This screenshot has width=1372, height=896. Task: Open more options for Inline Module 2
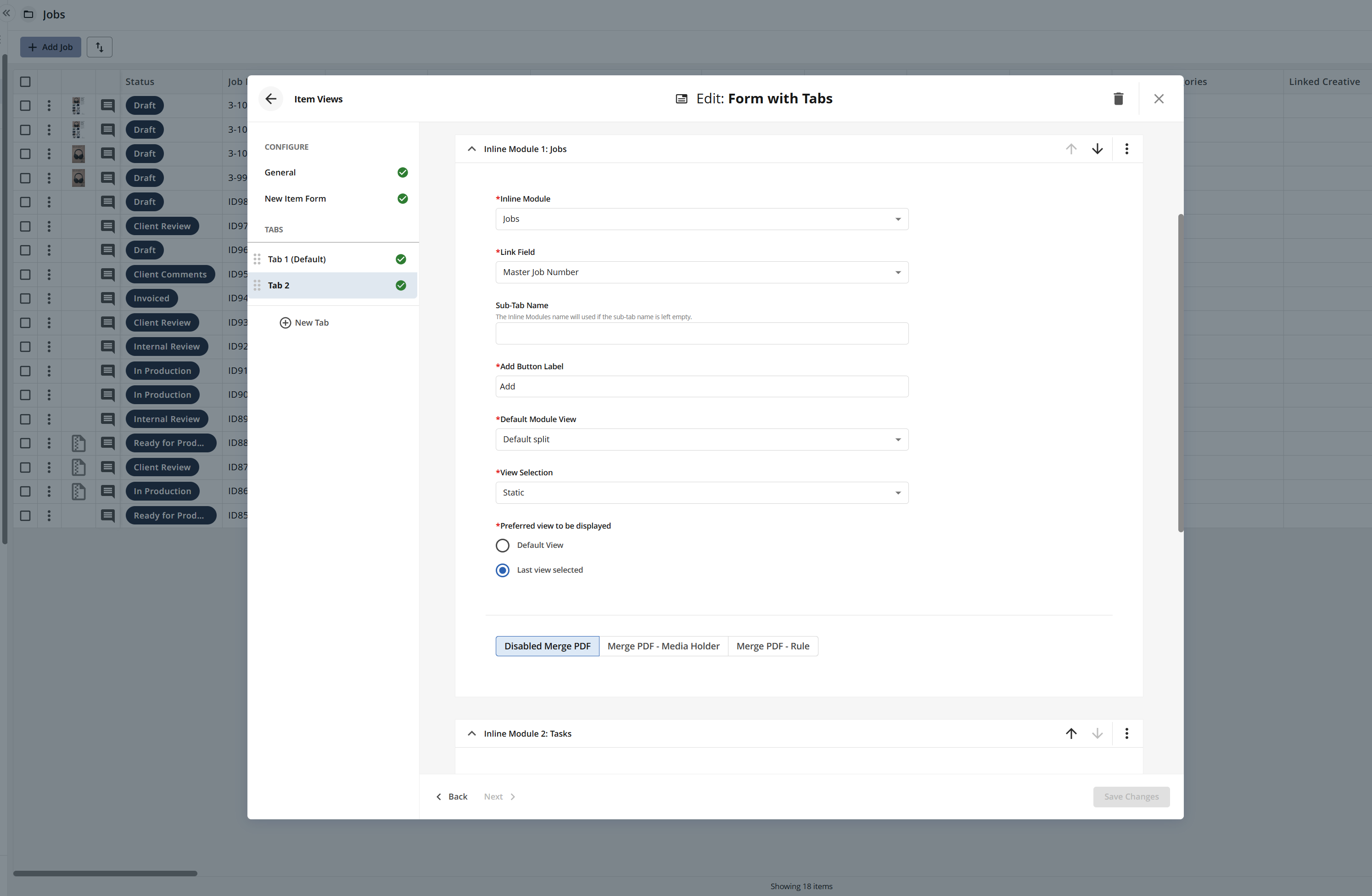tap(1126, 733)
